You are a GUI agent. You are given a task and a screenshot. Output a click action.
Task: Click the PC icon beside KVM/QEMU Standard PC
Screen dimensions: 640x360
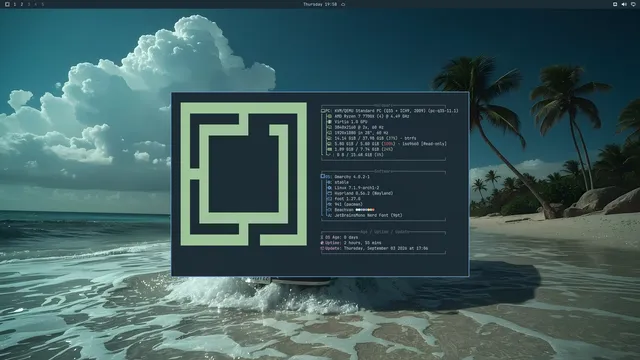coord(323,111)
